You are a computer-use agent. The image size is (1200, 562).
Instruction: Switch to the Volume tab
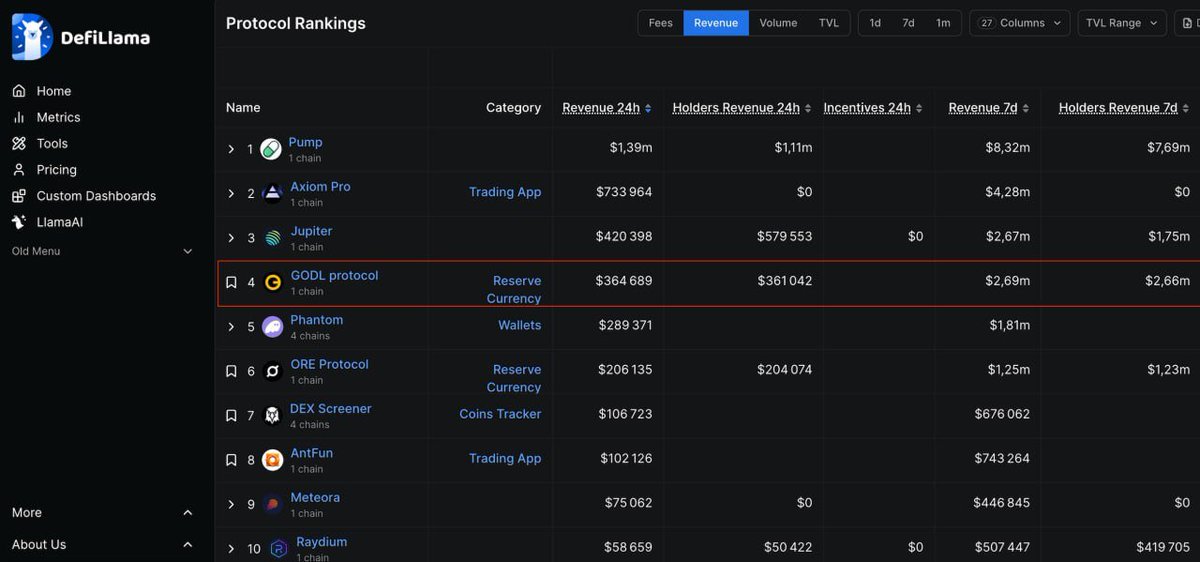(x=778, y=23)
